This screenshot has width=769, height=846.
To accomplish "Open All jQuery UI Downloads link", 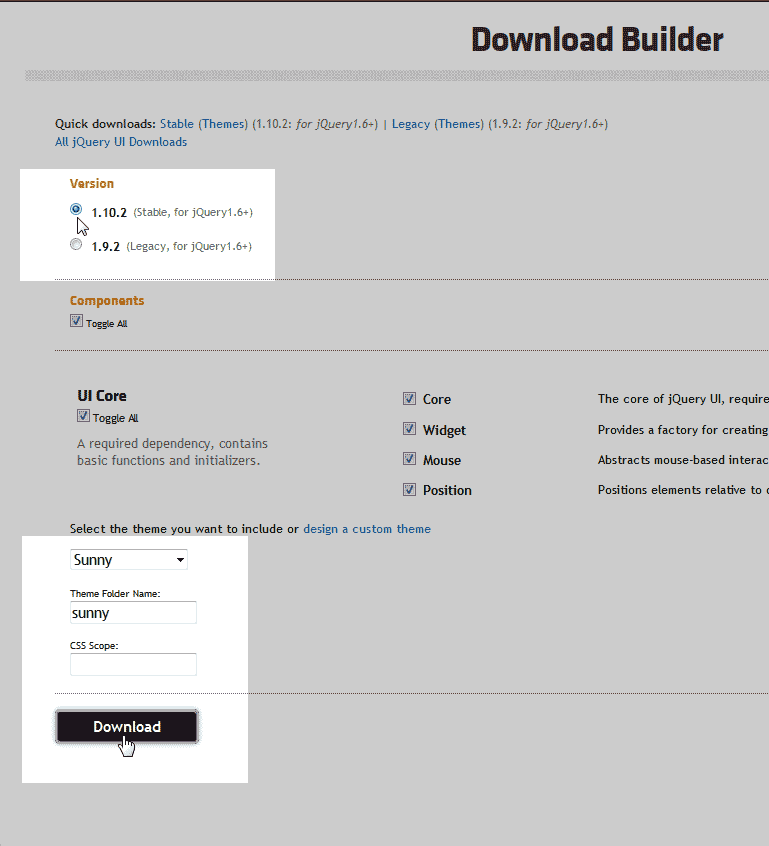I will (x=121, y=142).
